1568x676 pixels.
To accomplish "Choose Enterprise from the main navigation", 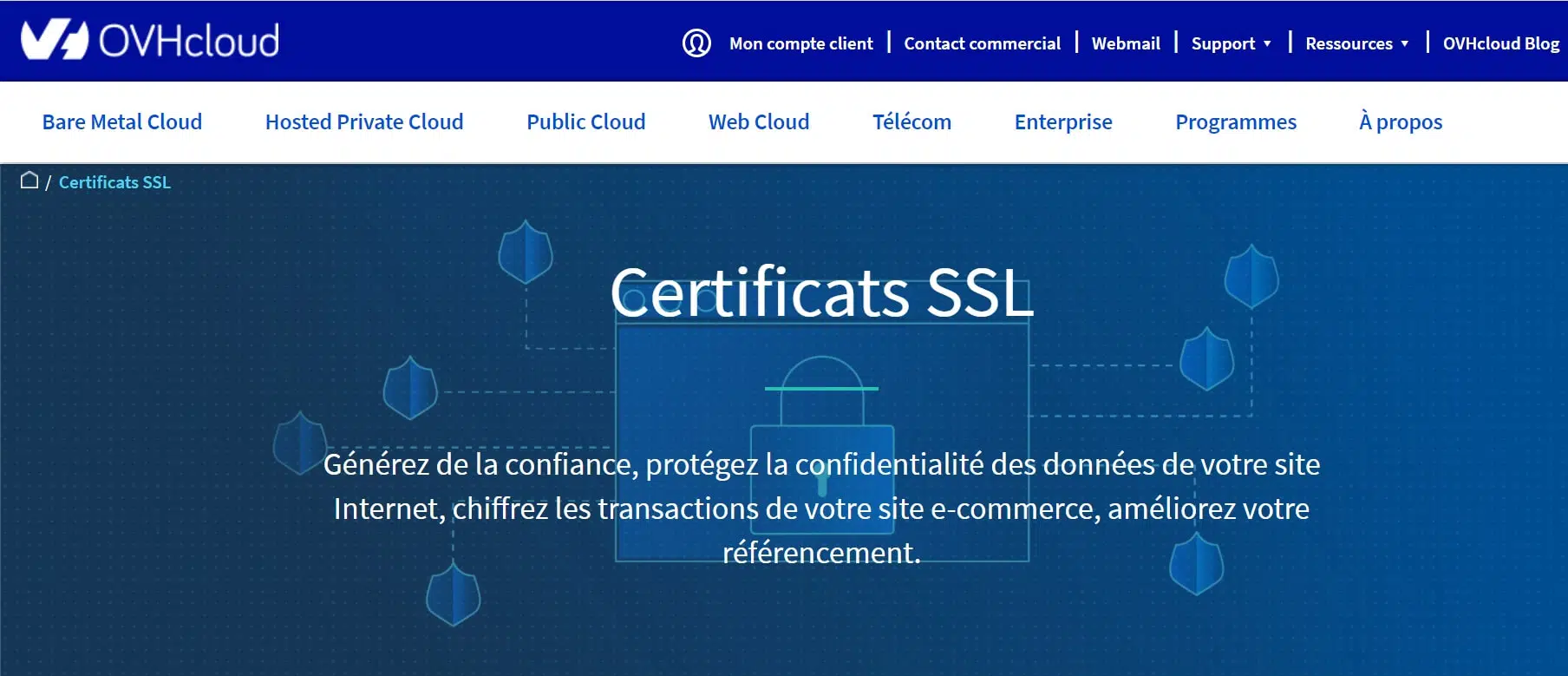I will [x=1063, y=122].
